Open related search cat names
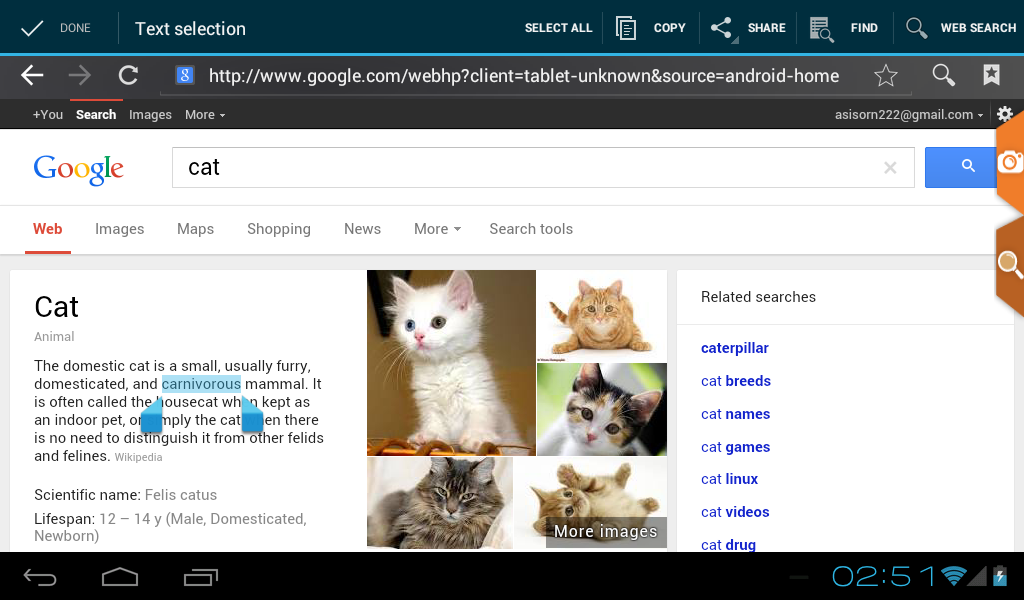The width and height of the screenshot is (1024, 600). click(x=735, y=414)
